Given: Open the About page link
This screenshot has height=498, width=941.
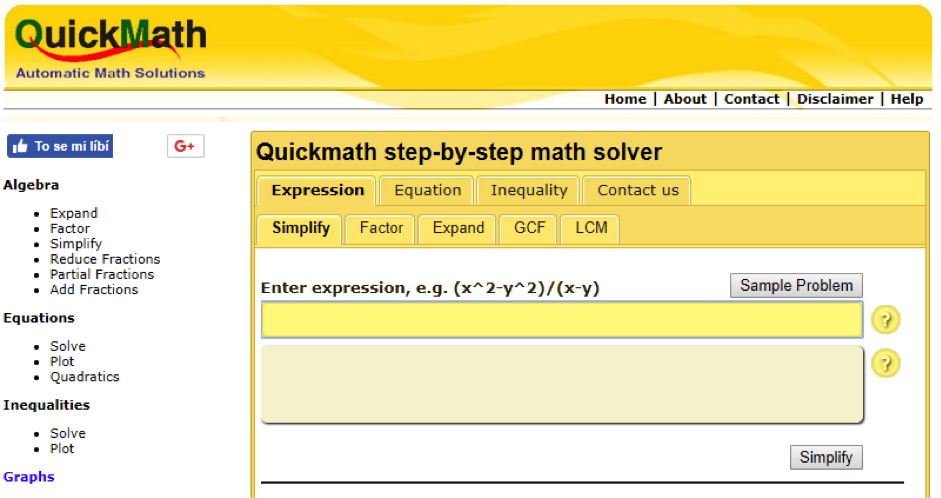Looking at the screenshot, I should pyautogui.click(x=685, y=99).
